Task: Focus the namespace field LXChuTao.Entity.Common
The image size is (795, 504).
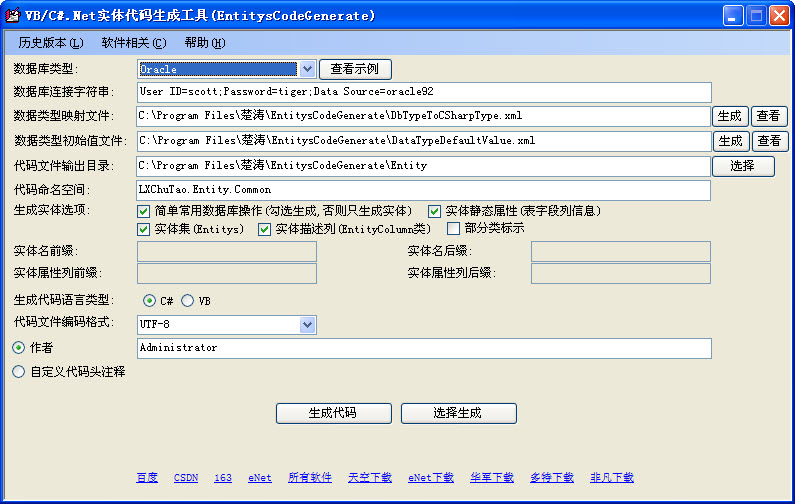Action: (423, 190)
